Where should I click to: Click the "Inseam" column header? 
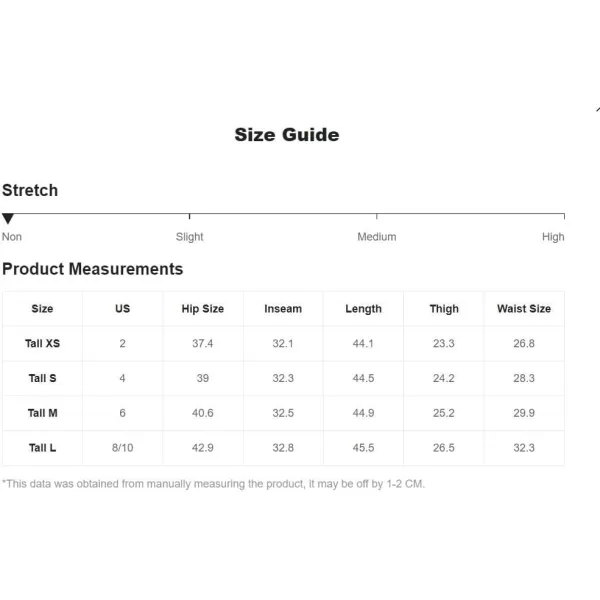tap(283, 309)
